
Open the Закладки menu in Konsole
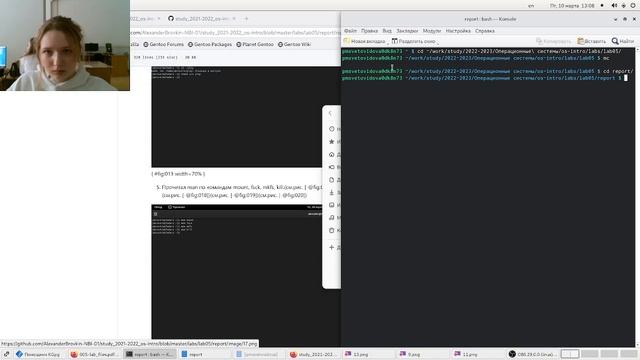point(407,31)
